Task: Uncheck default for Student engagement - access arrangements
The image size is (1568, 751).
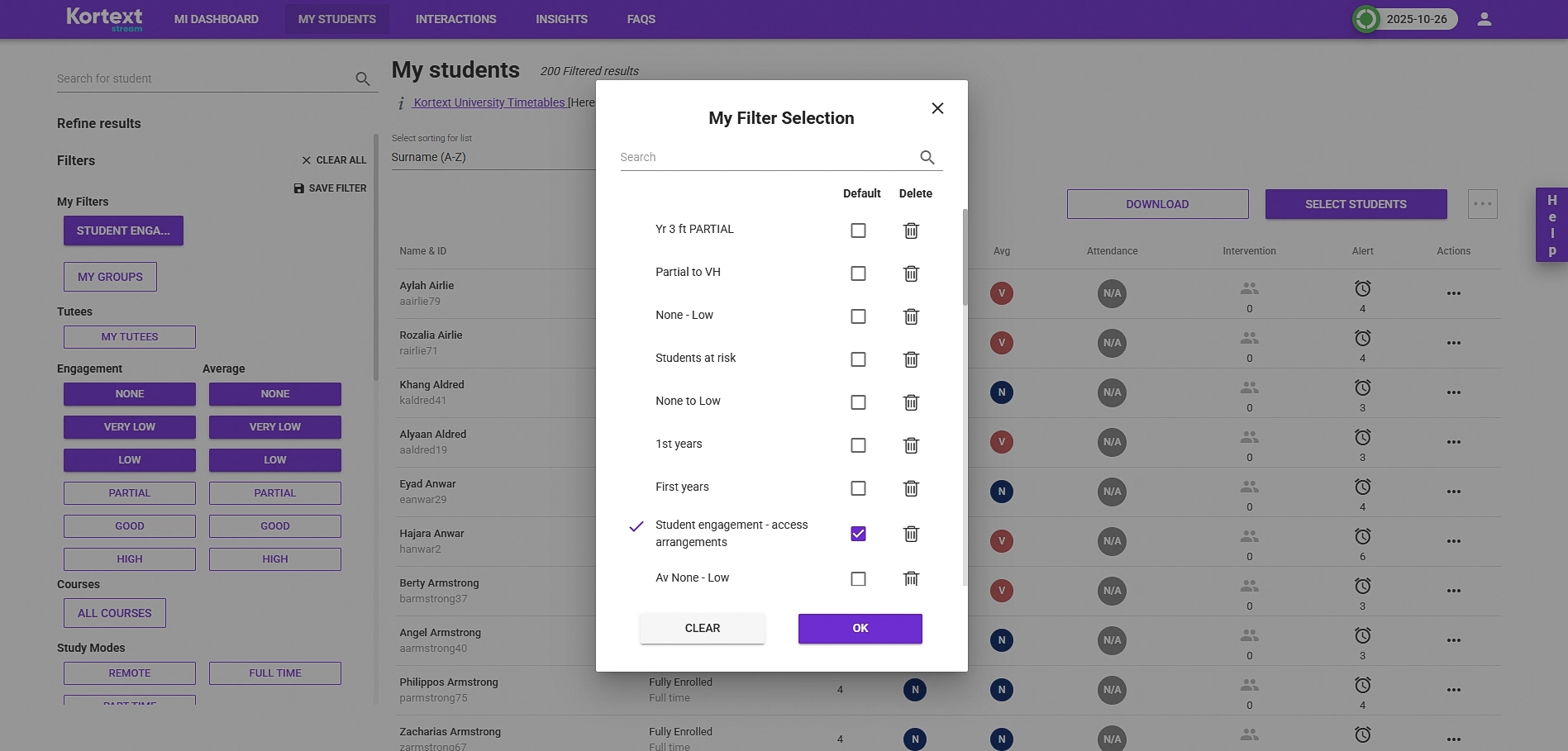Action: (x=857, y=534)
